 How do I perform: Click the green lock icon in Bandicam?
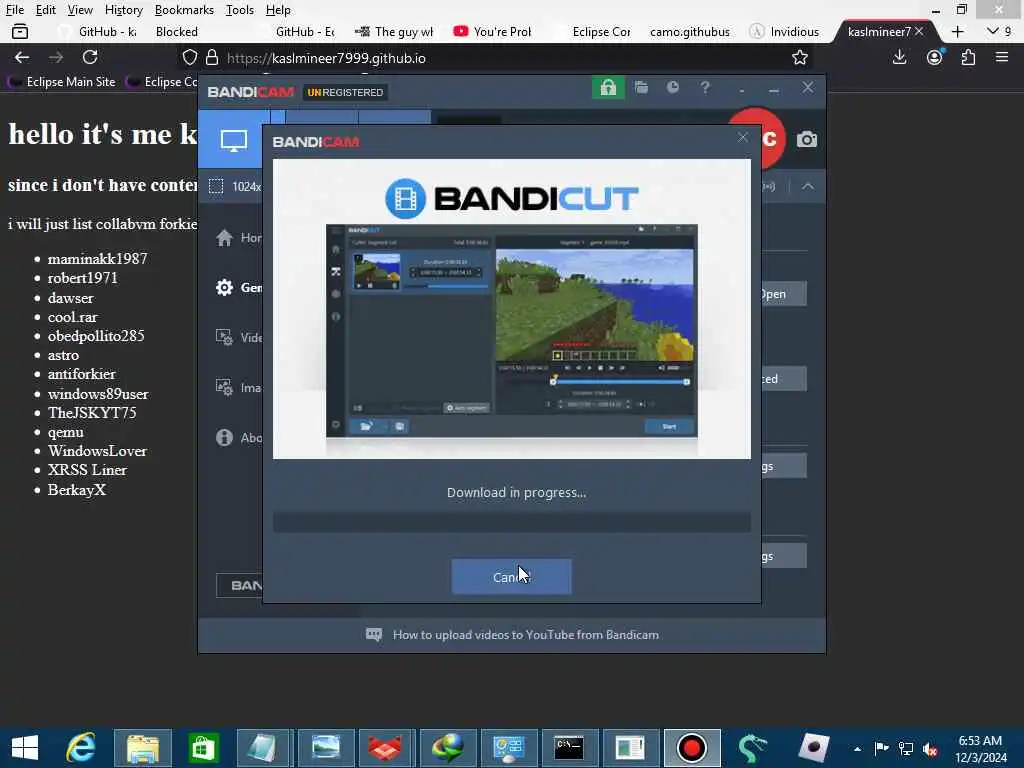point(608,88)
